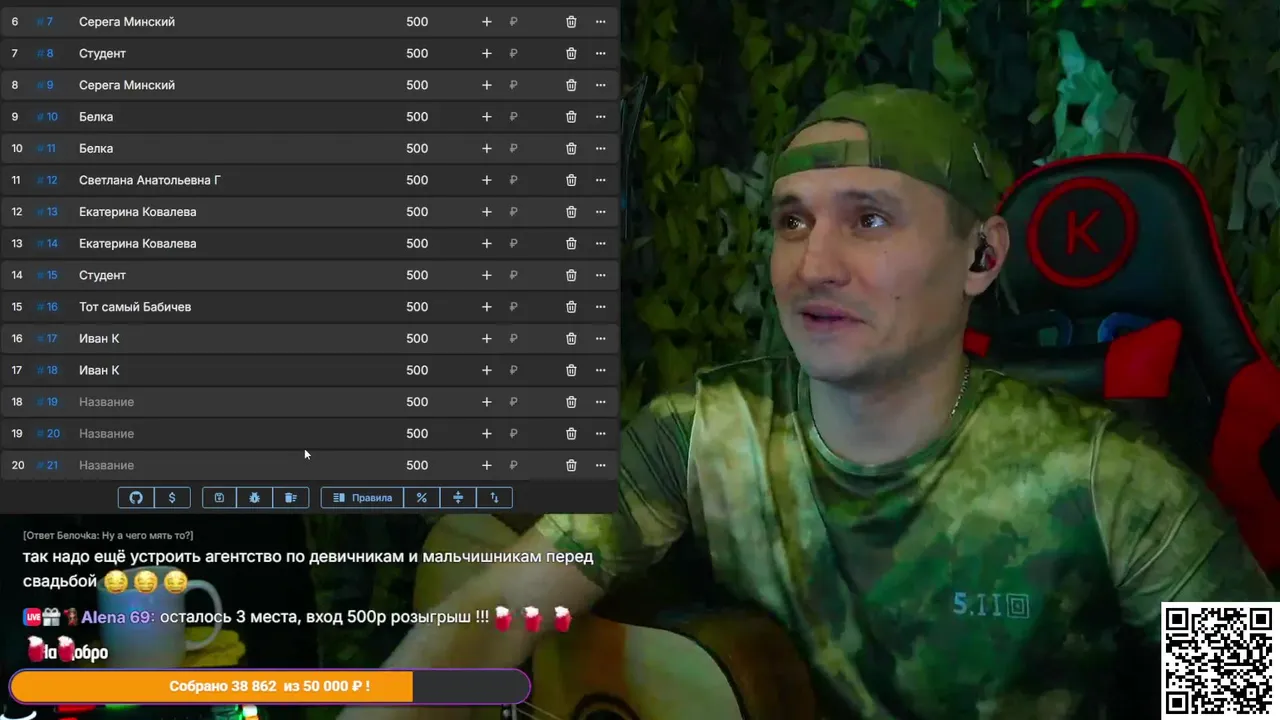This screenshot has height=720, width=1280.
Task: Open the more options menu for row 9 Белка
Action: 601,117
